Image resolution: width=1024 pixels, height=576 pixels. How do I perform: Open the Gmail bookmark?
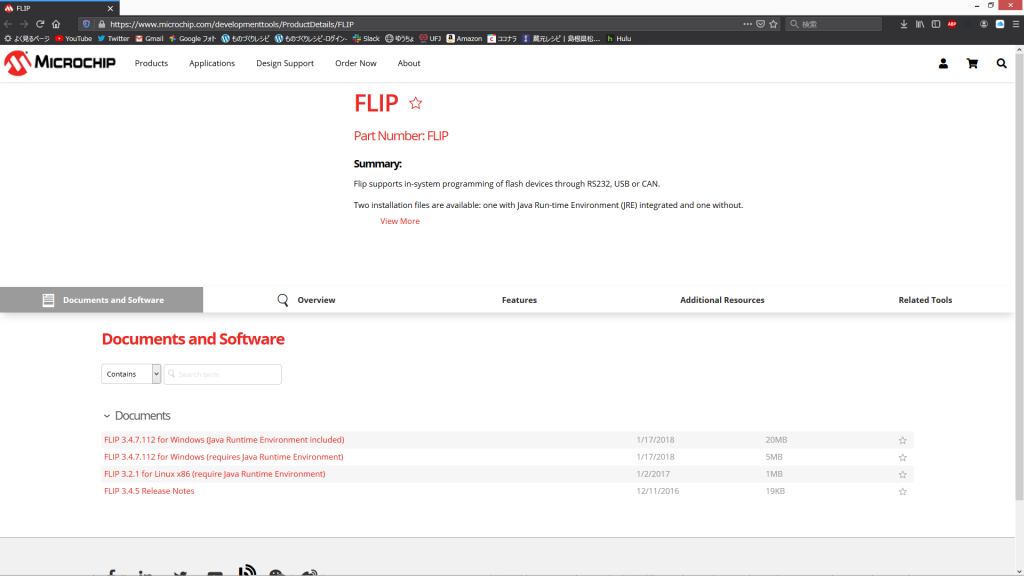click(149, 39)
